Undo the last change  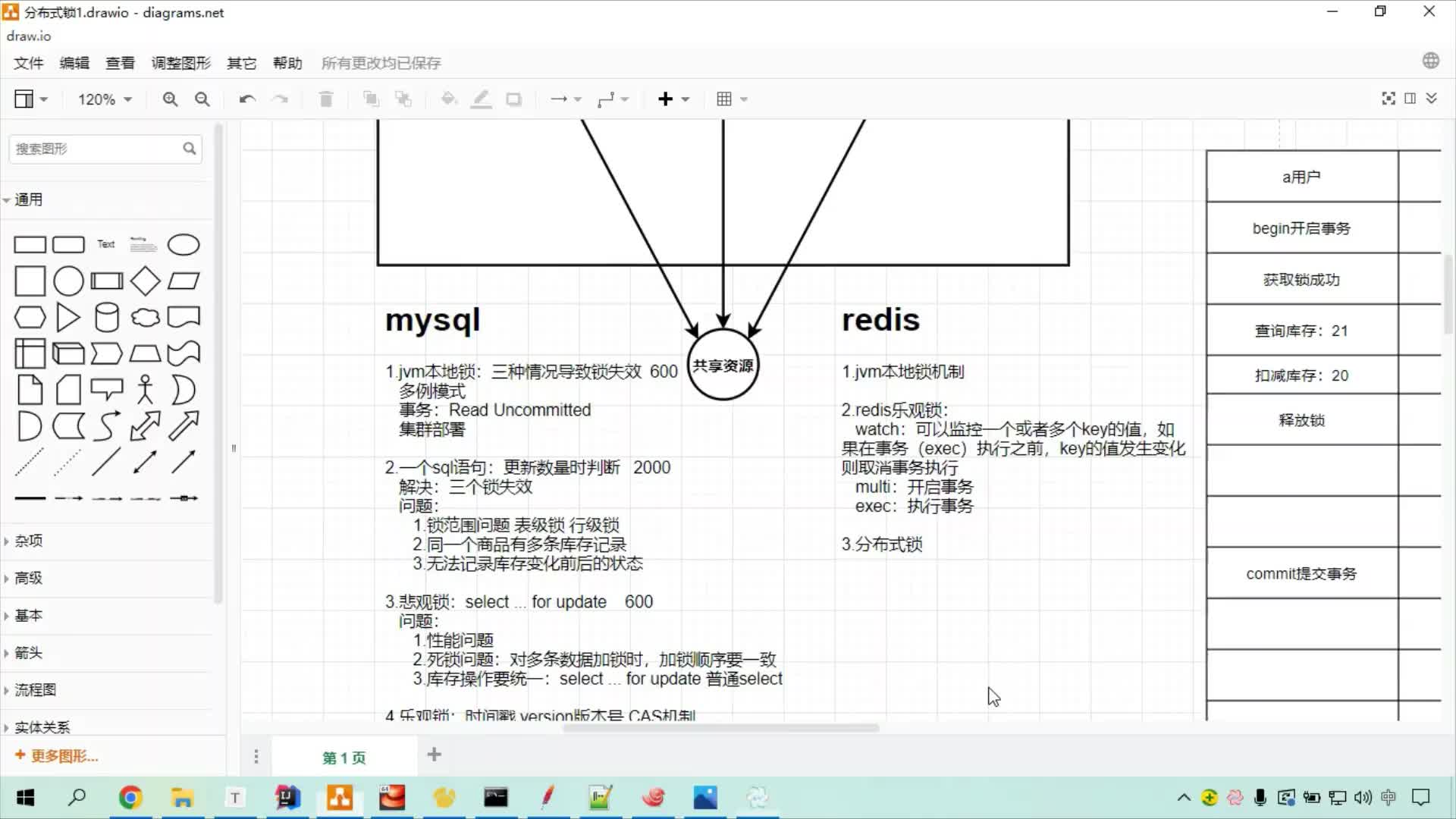[247, 99]
